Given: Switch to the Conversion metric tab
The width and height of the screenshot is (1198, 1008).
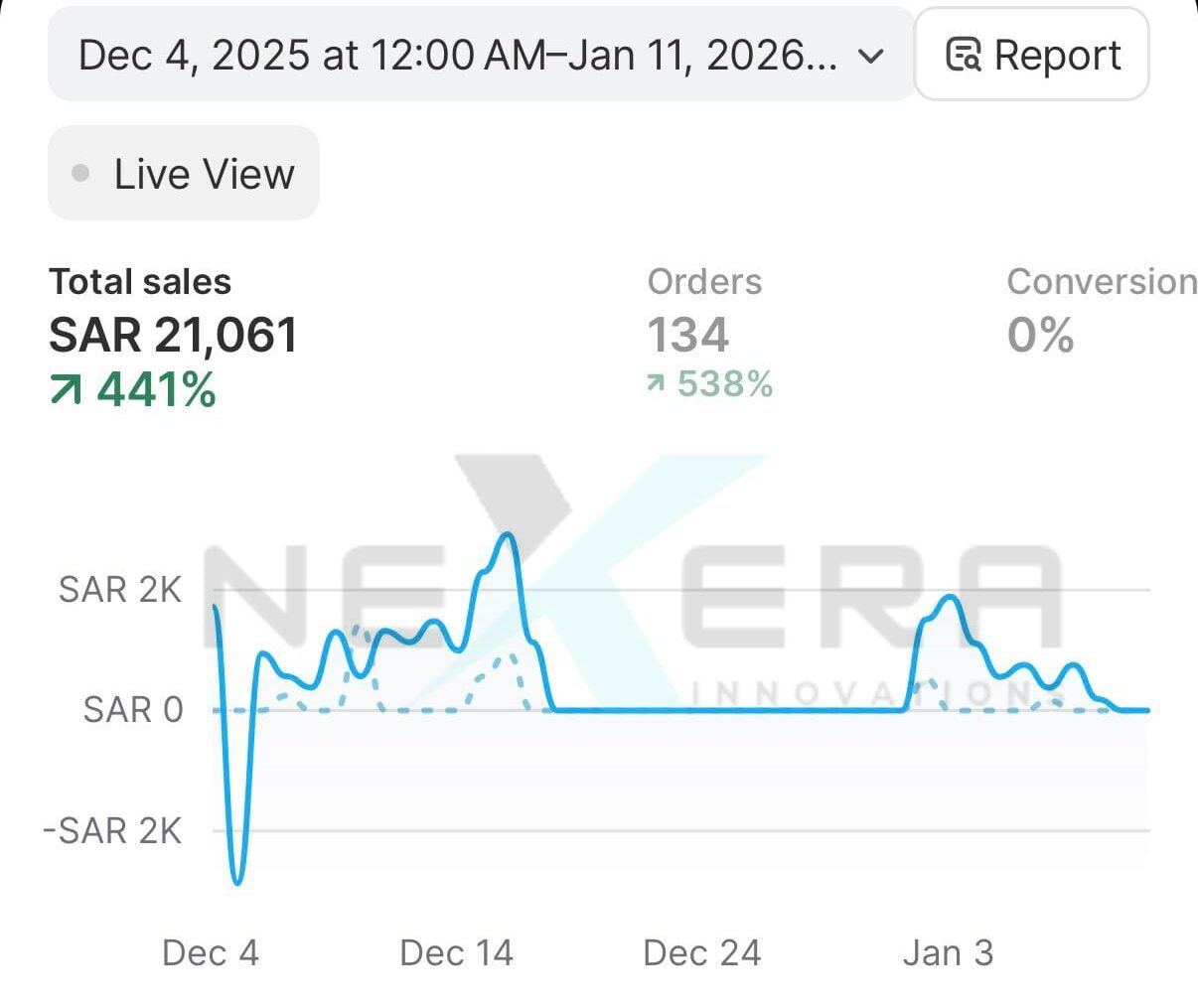Looking at the screenshot, I should point(1101,282).
